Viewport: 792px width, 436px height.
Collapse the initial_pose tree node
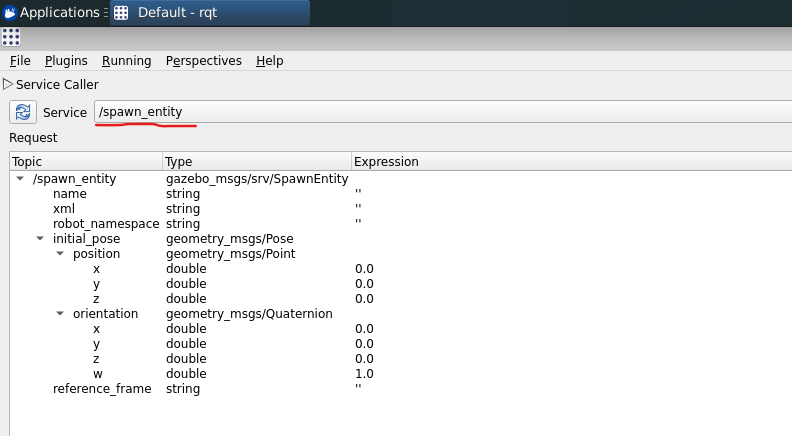40,238
